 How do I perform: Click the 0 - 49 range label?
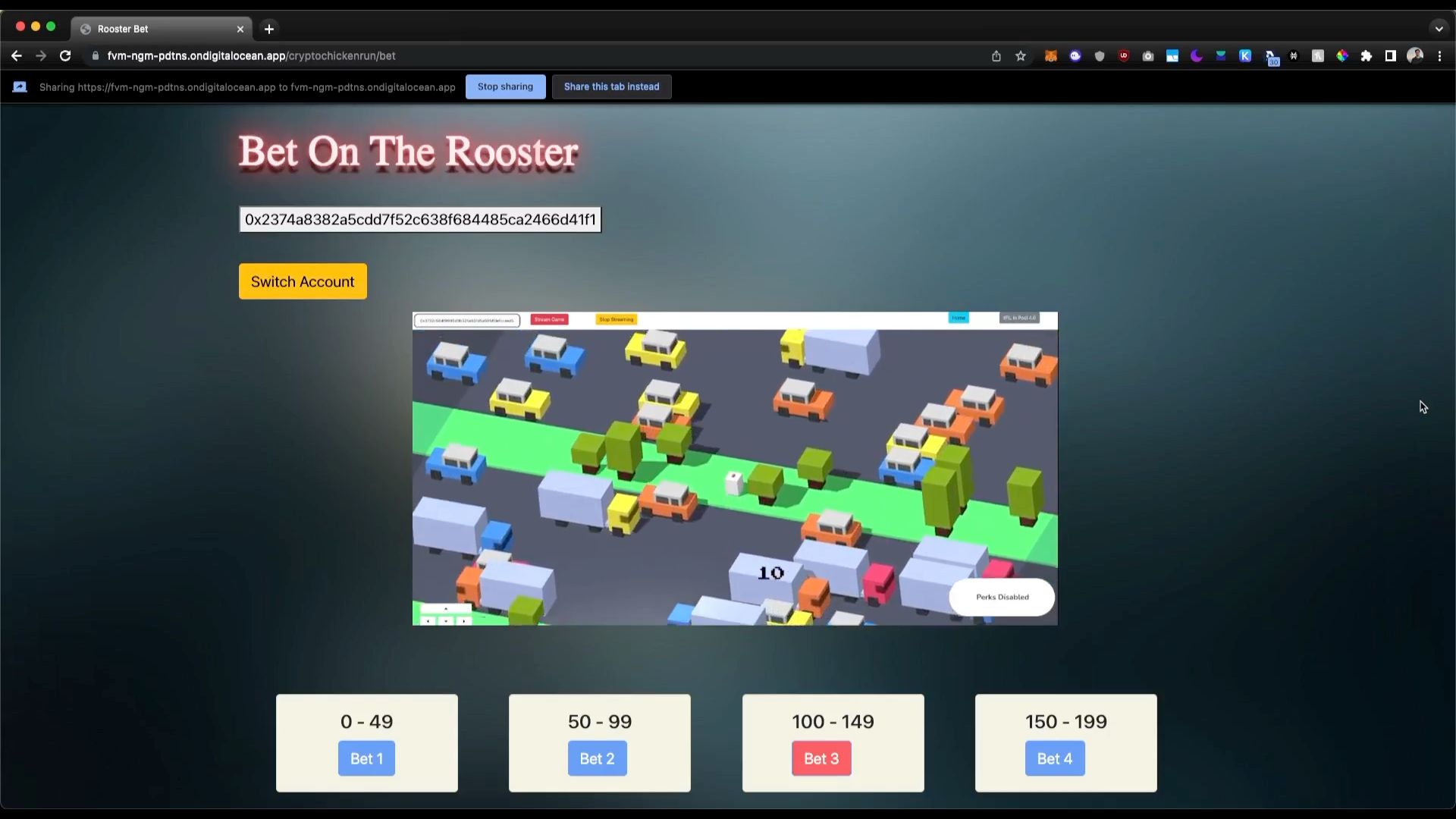(x=366, y=721)
